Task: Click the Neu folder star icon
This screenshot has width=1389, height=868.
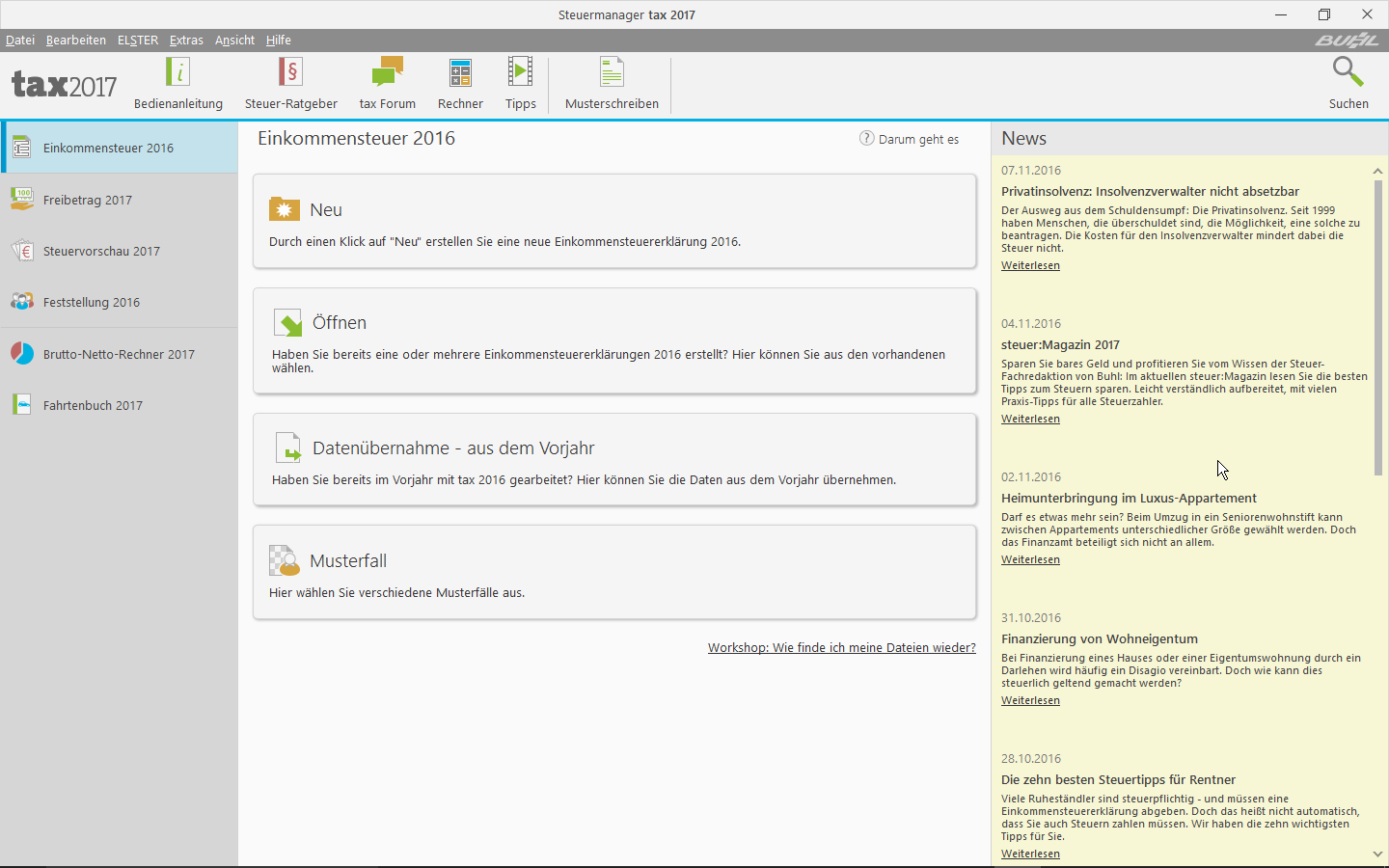Action: point(285,209)
